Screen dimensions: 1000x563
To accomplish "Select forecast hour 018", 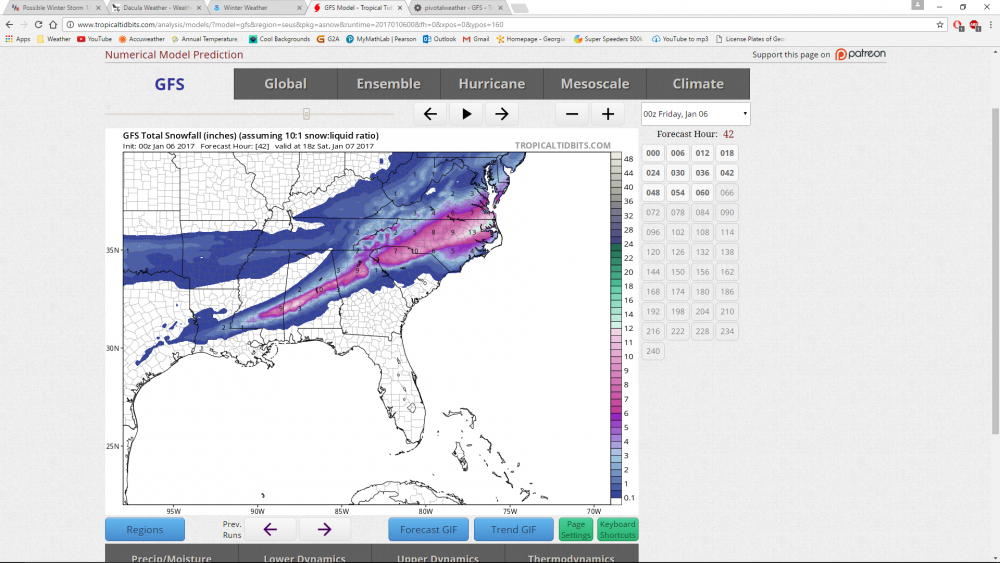I will point(727,153).
